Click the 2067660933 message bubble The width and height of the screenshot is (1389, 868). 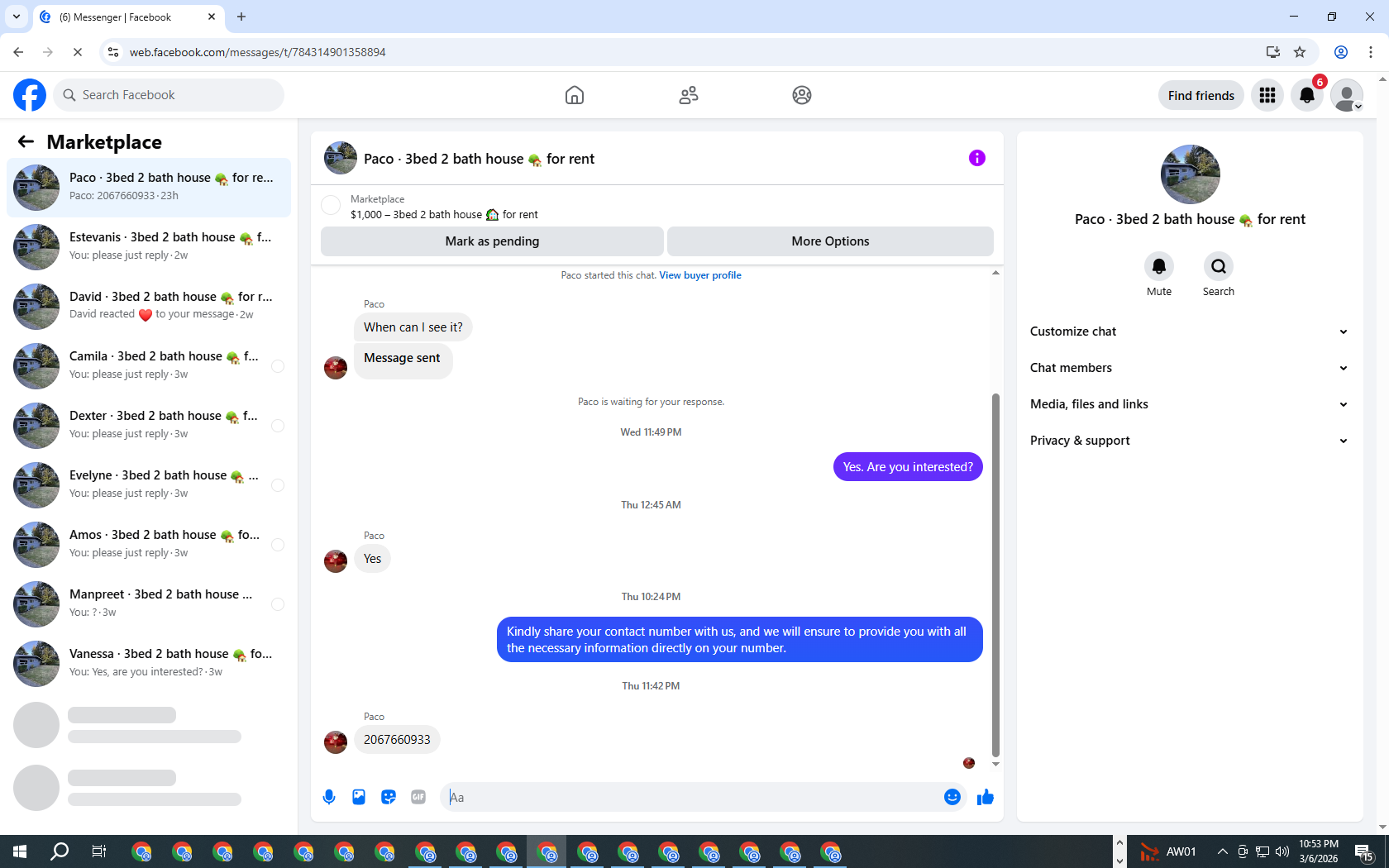(397, 740)
